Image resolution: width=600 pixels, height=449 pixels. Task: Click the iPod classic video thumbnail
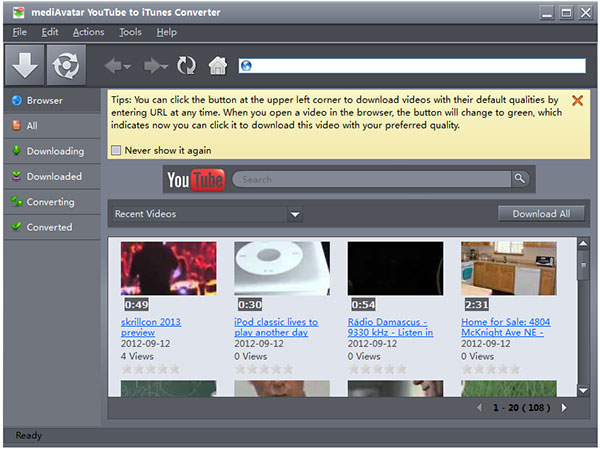pos(282,268)
